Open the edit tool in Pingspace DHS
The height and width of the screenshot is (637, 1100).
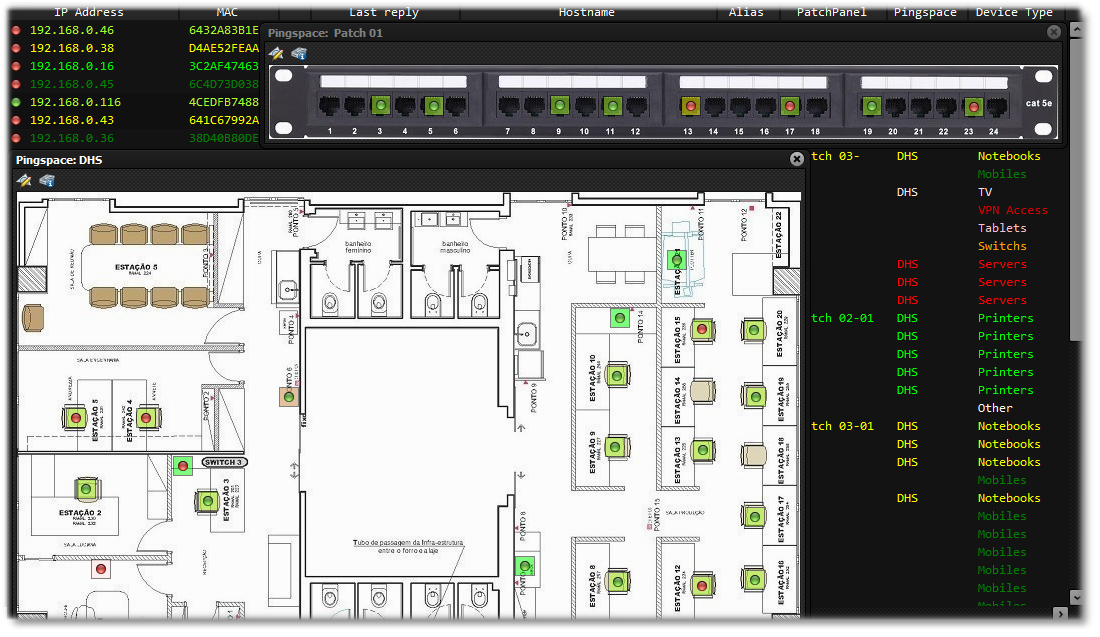25,181
